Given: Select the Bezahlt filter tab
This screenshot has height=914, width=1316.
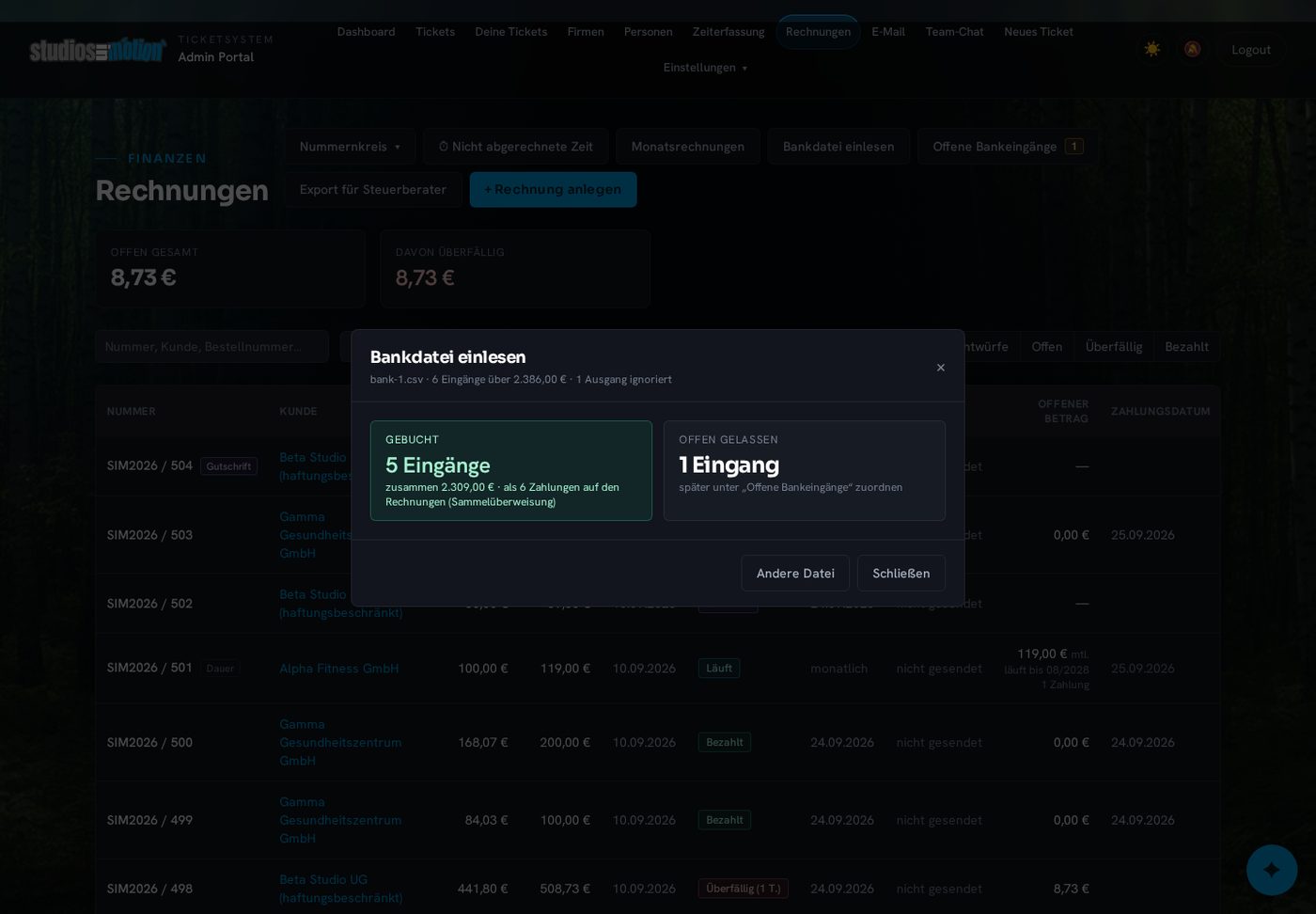Looking at the screenshot, I should (x=1187, y=347).
